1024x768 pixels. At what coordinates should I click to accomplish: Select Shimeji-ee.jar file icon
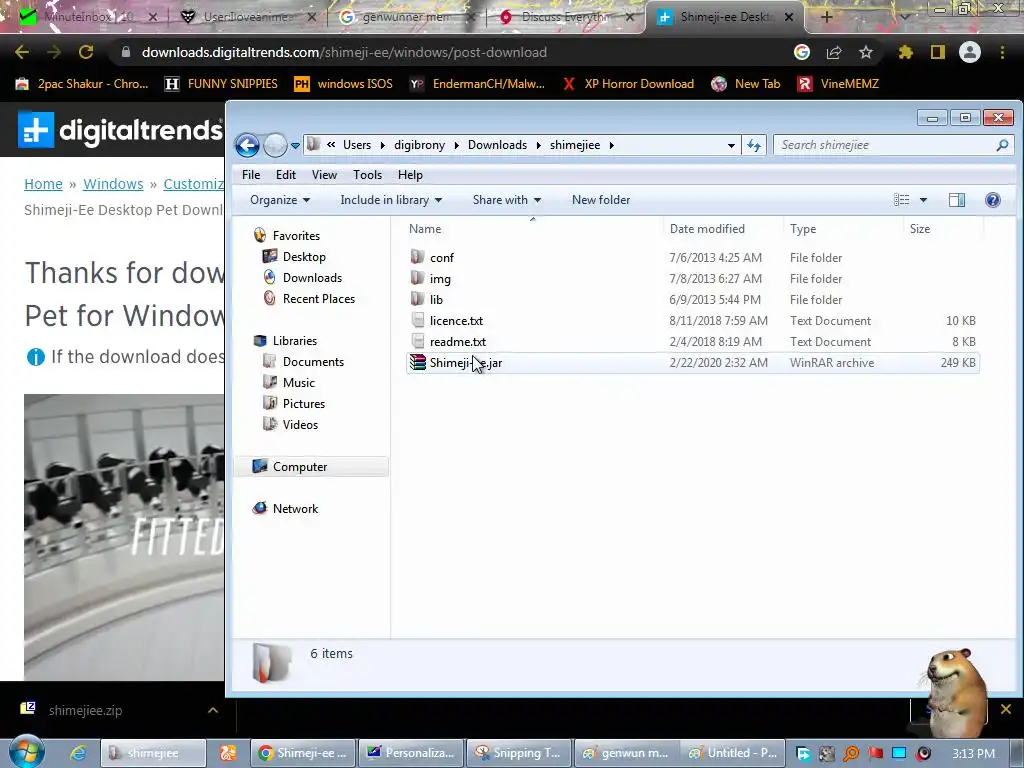418,362
